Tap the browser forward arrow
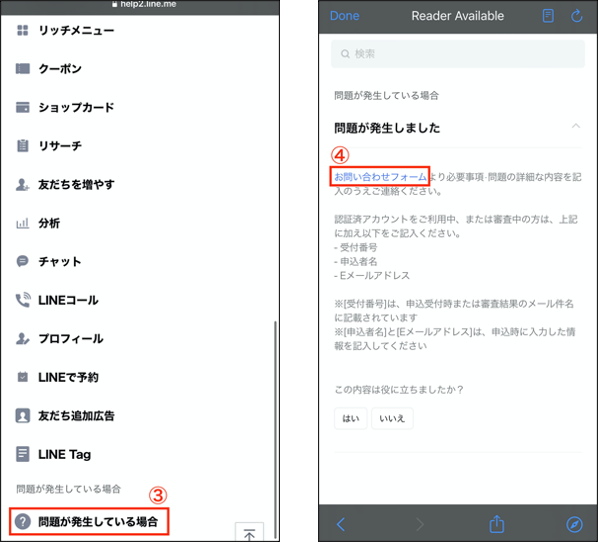The image size is (598, 542). click(420, 524)
